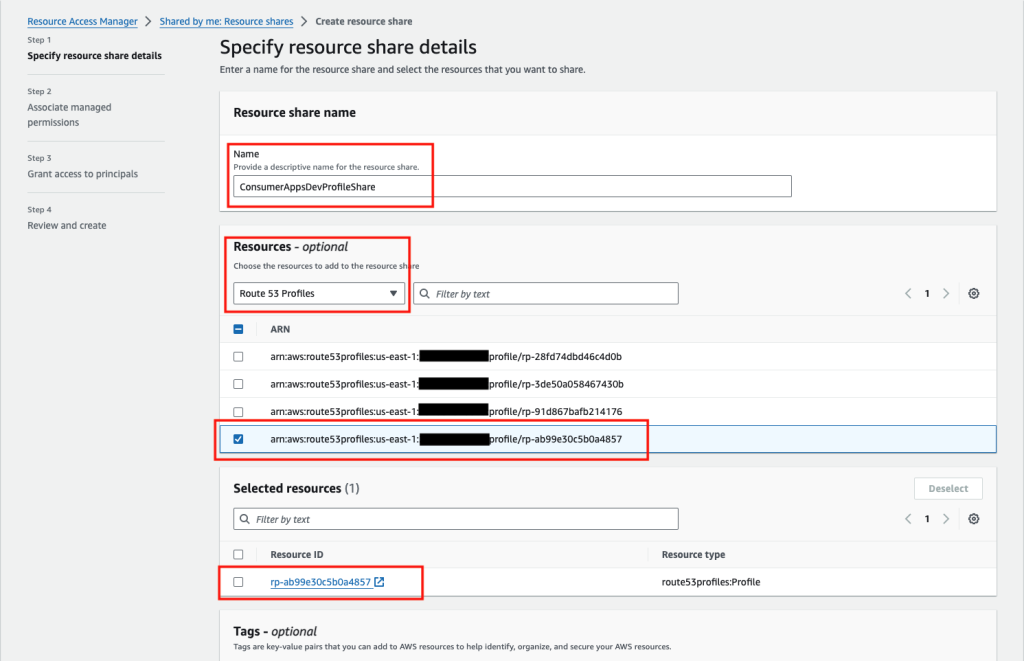Select page 1 in the ARN pagination
The height and width of the screenshot is (661, 1024).
[927, 293]
